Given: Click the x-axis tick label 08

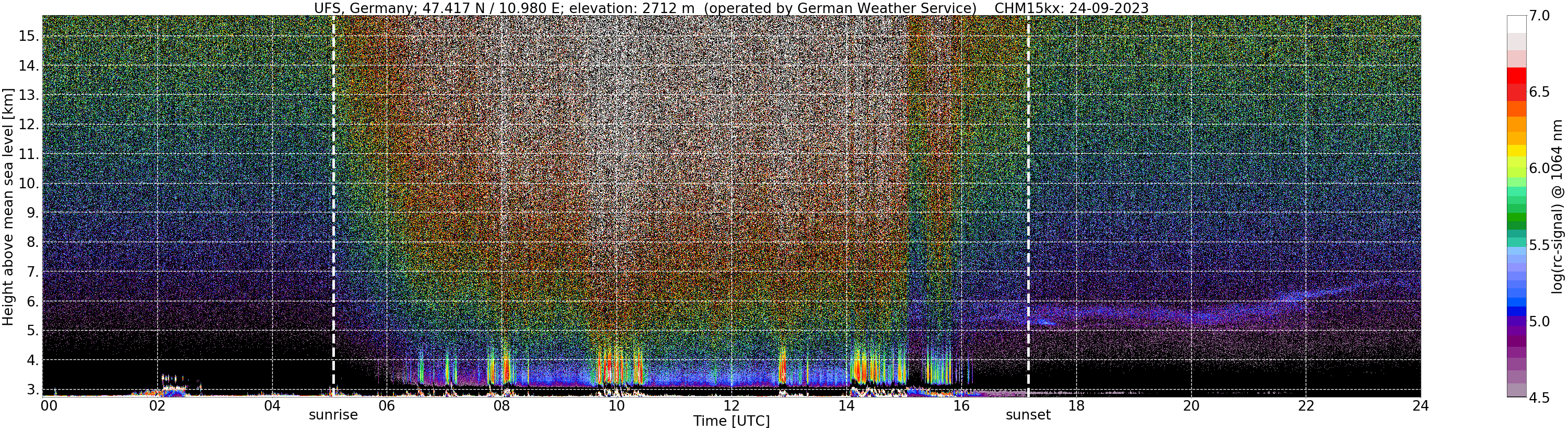Looking at the screenshot, I should (502, 405).
